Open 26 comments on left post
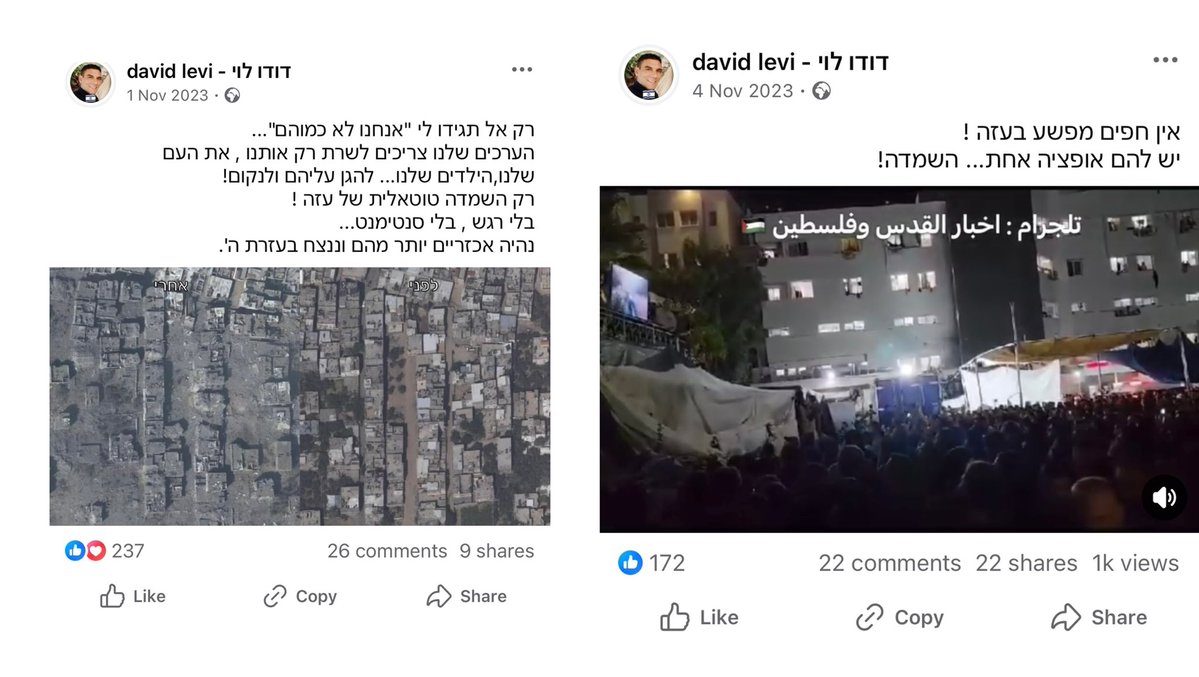 (387, 551)
